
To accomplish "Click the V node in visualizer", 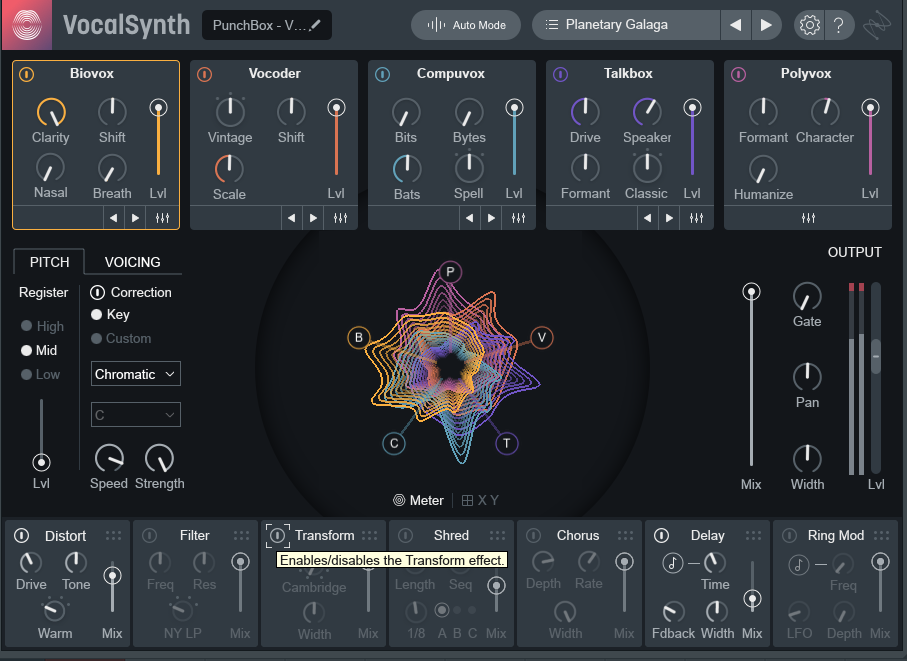I will coord(541,337).
